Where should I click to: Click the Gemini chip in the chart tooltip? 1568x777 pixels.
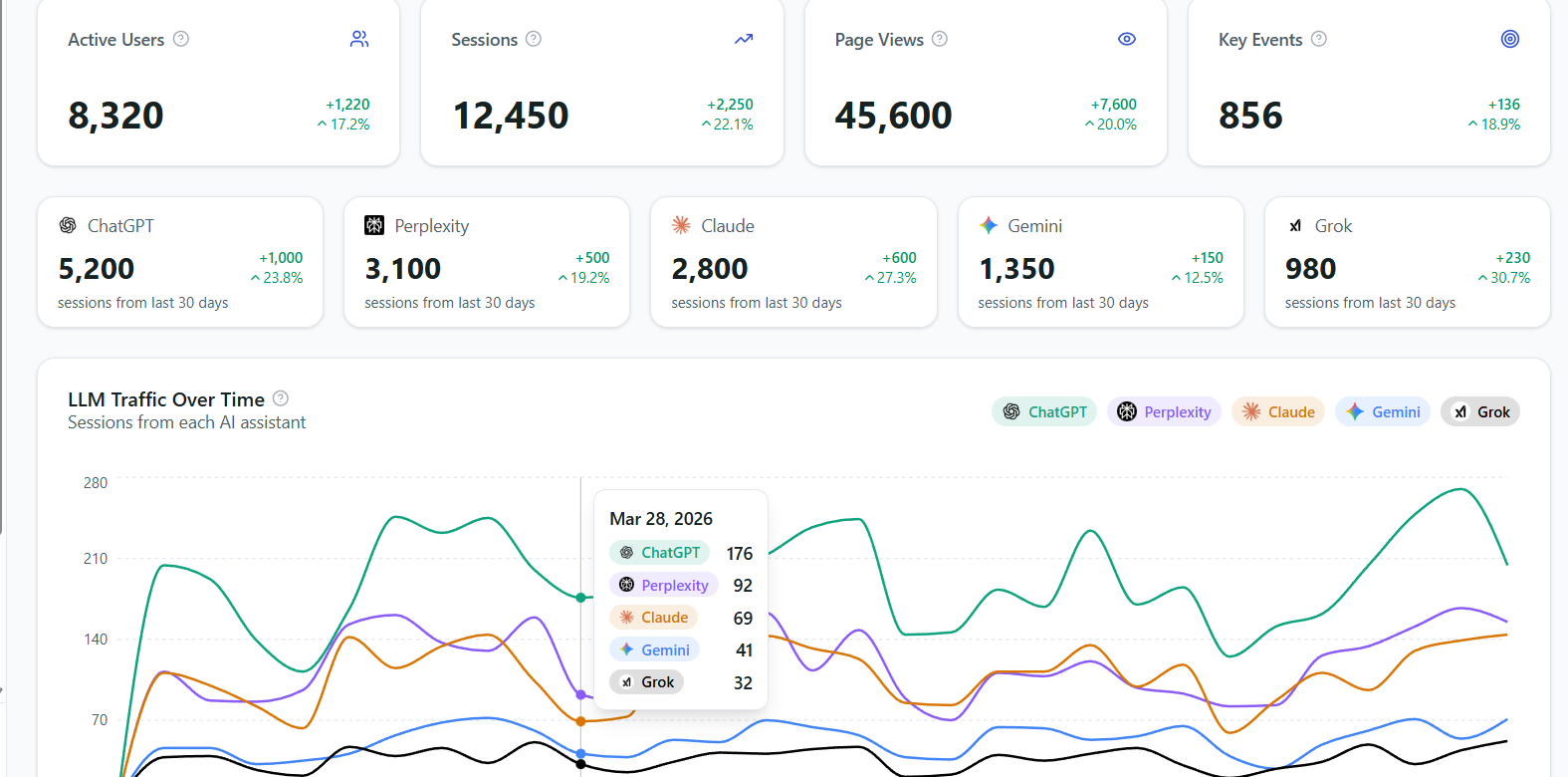pyautogui.click(x=654, y=649)
